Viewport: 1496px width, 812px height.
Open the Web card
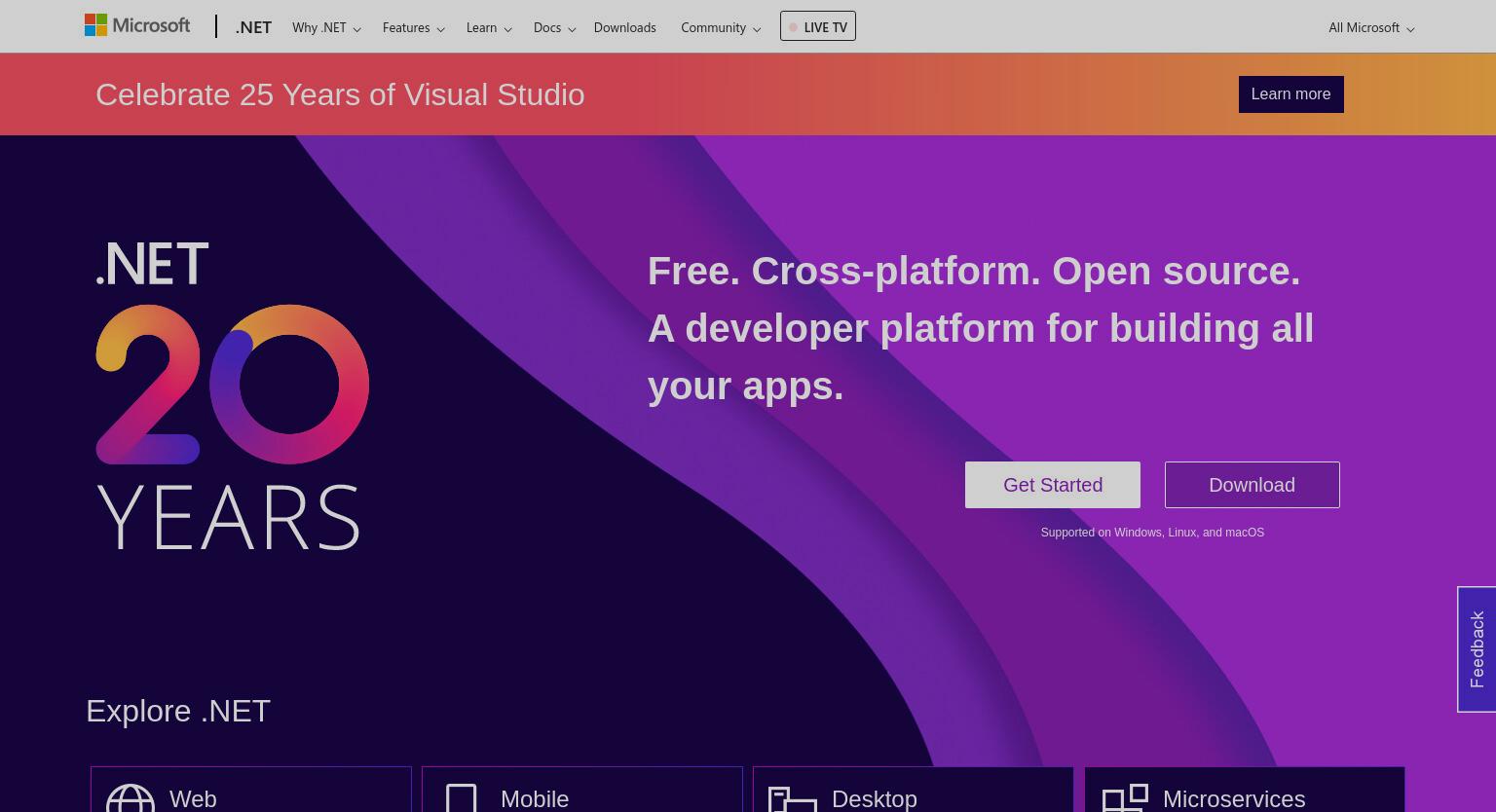click(x=251, y=790)
